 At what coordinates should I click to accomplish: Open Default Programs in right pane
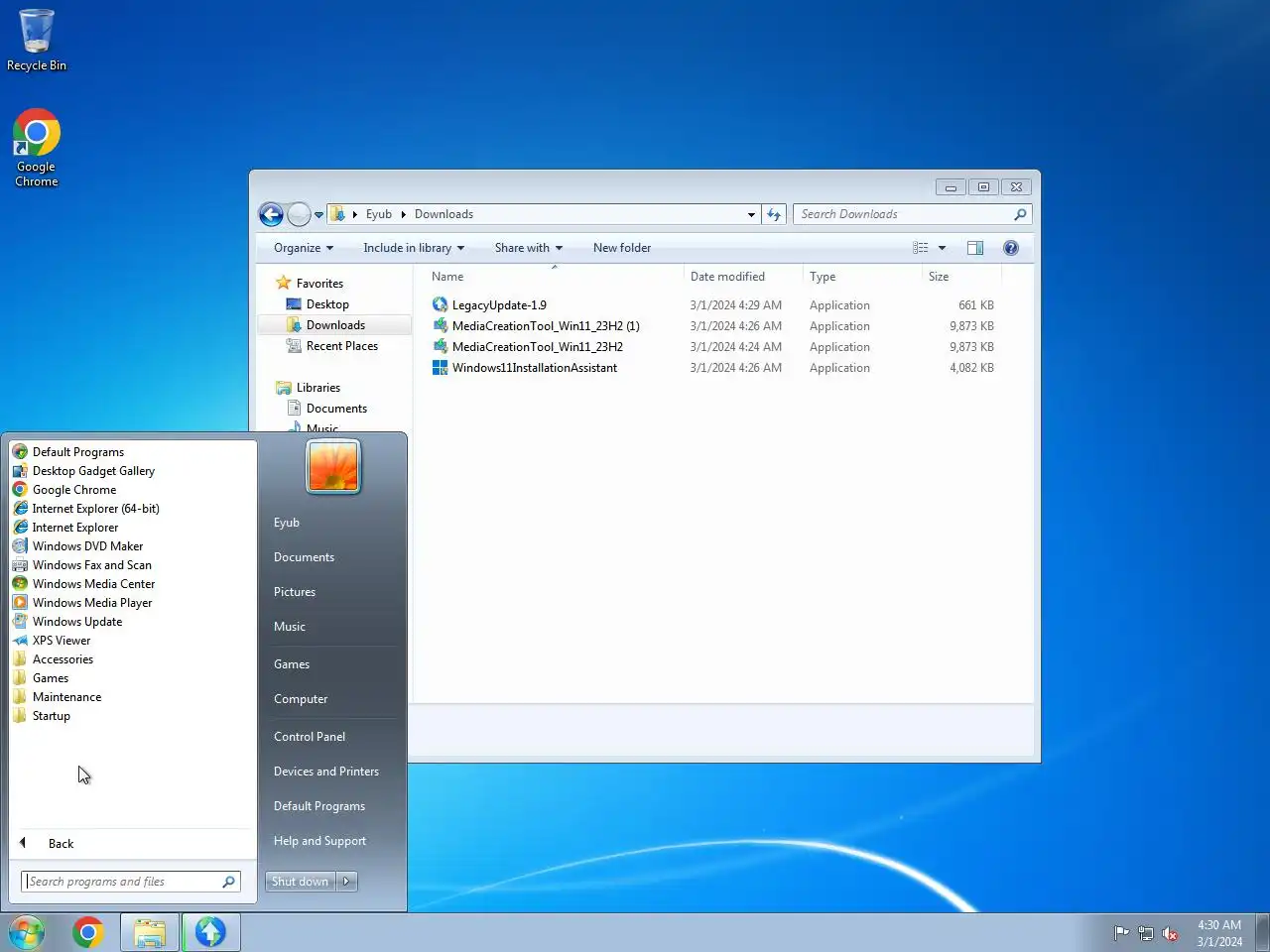point(319,806)
